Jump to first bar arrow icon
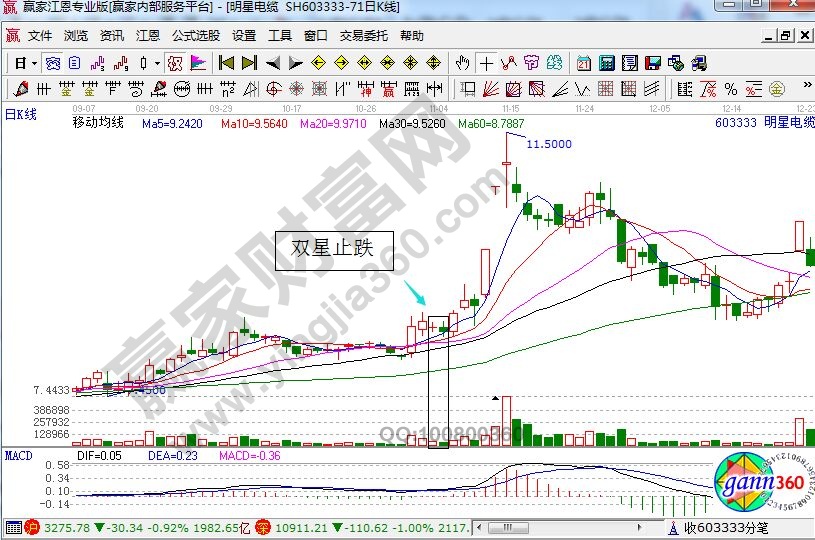Viewport: 815px width, 540px height. click(226, 62)
